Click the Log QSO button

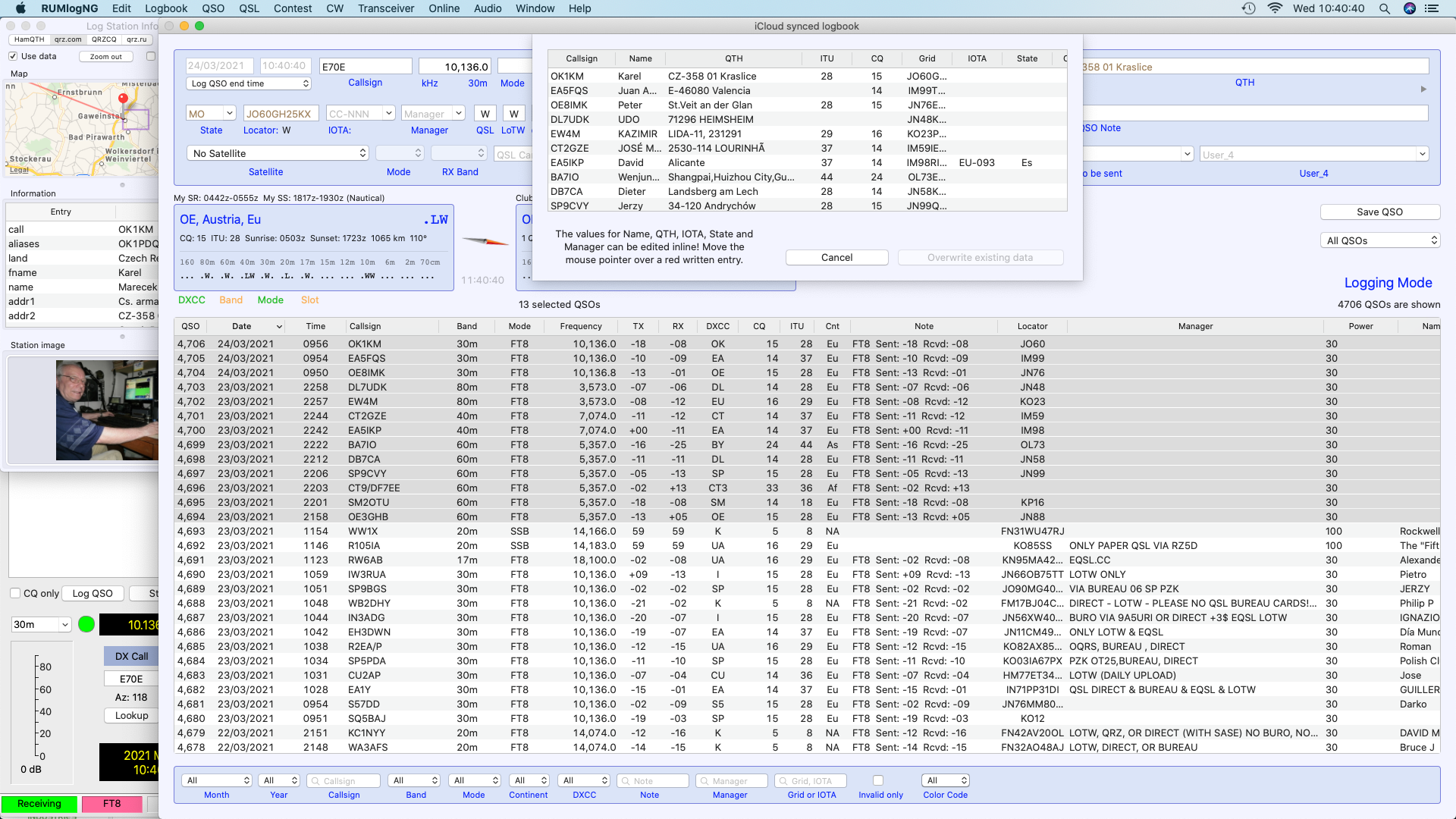93,594
